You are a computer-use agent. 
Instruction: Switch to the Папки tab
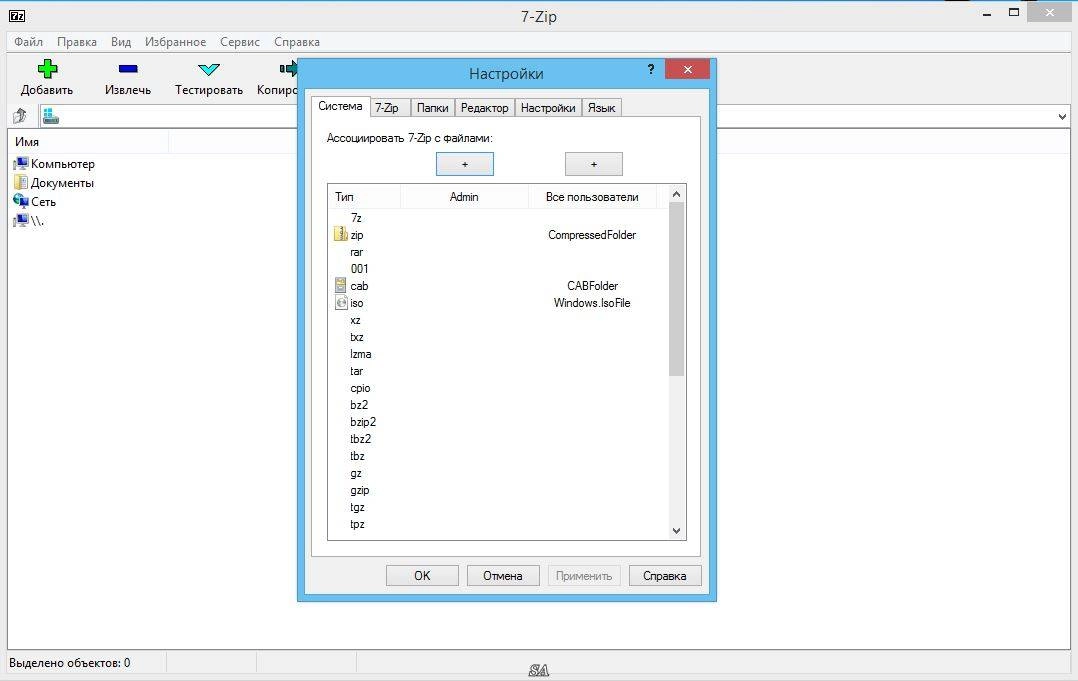tap(432, 108)
